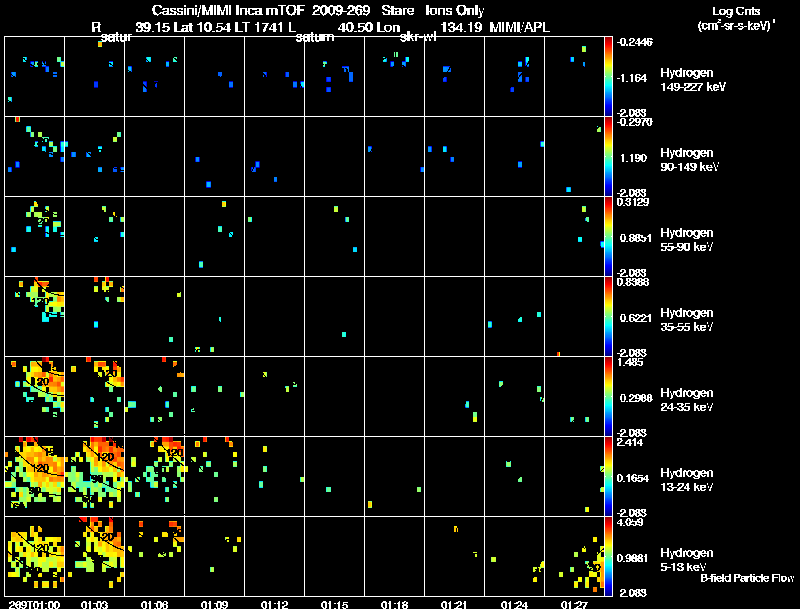Click the -0.2446 colorbar maximum value
Image resolution: width=800 pixels, height=609 pixels.
click(635, 42)
